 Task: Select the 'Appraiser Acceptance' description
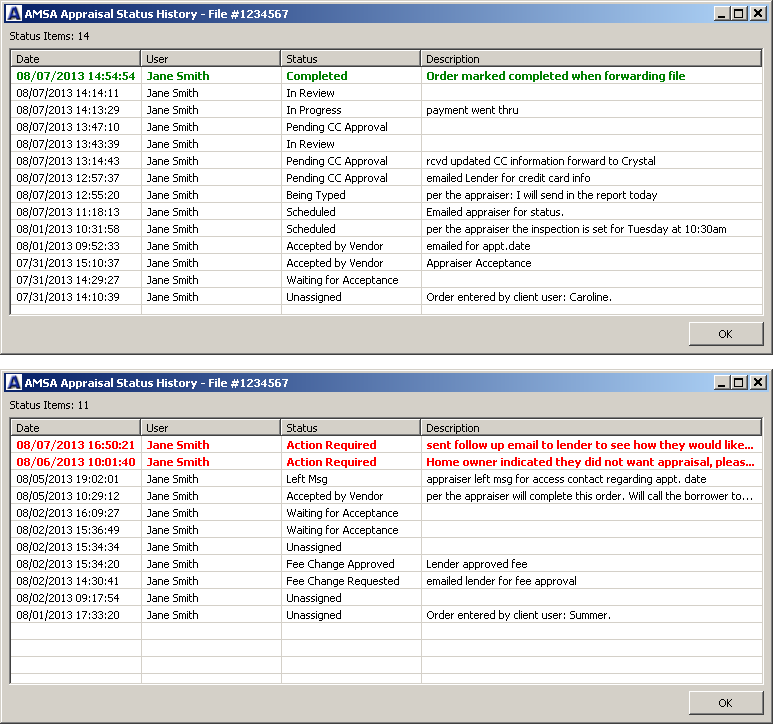pyautogui.click(x=479, y=263)
